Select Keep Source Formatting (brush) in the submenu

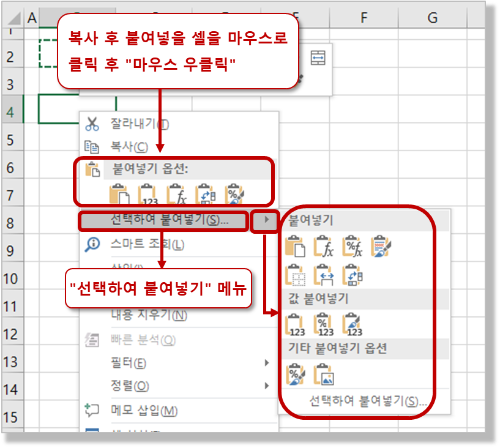[381, 247]
